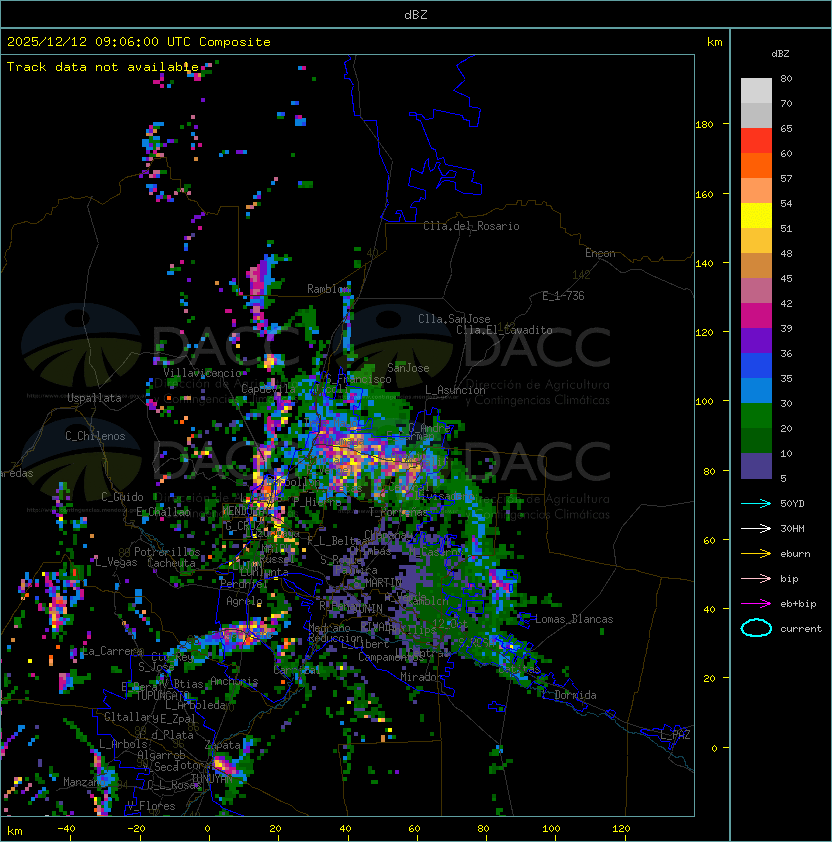Click the 'Ramblon' label near the 120 km mark
Screen dimensions: 832x842
(x=328, y=289)
